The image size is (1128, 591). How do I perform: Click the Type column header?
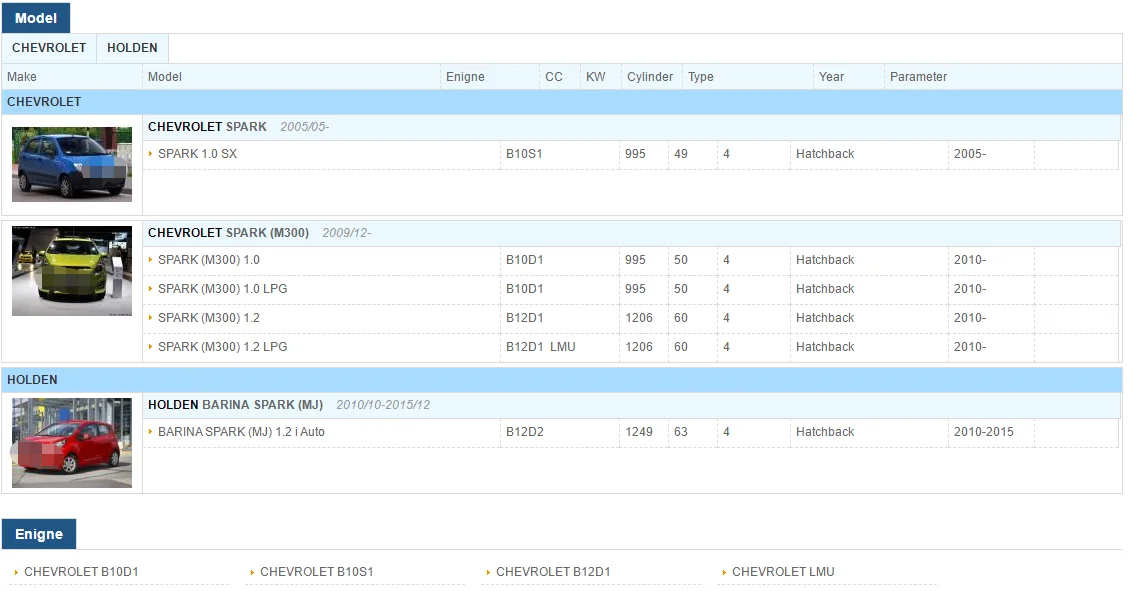pos(701,77)
